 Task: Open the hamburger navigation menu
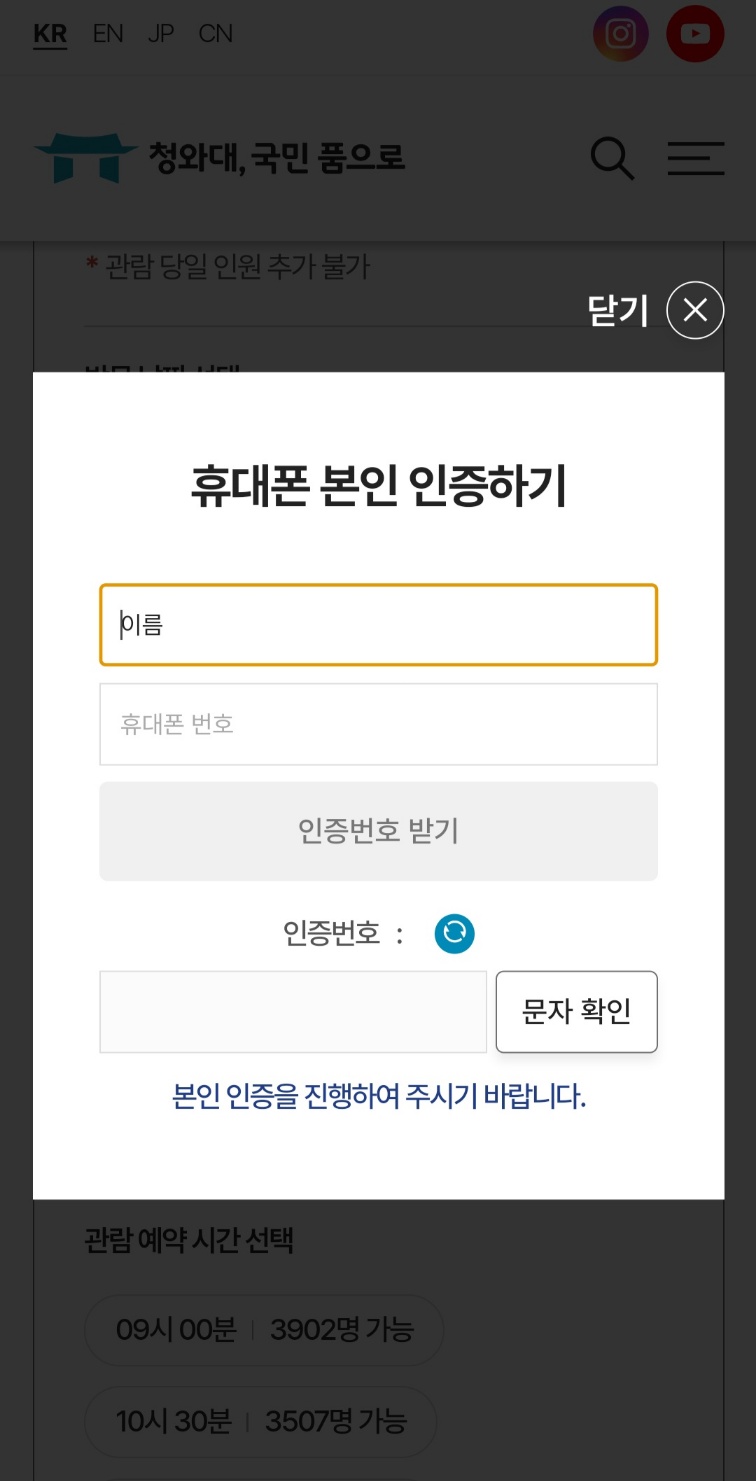pyautogui.click(x=695, y=158)
